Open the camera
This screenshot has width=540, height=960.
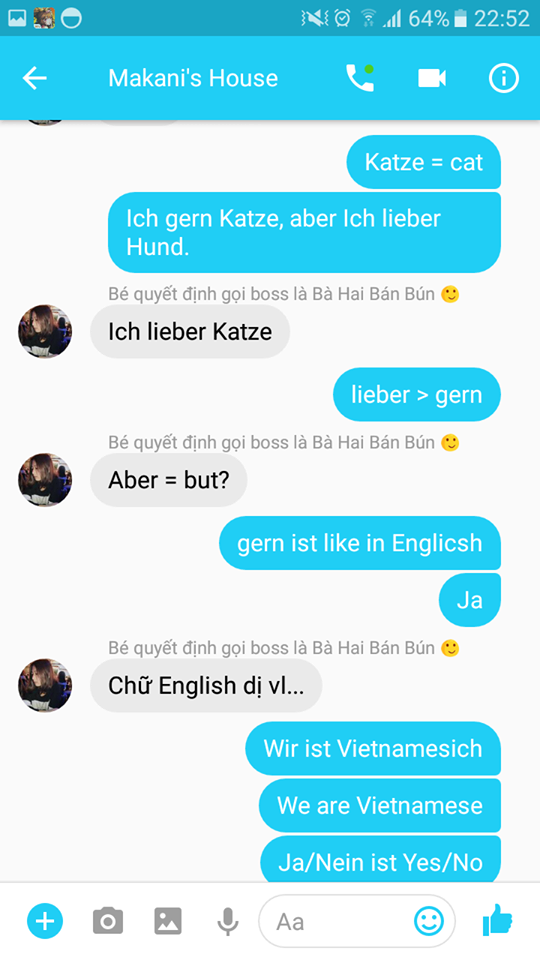108,921
